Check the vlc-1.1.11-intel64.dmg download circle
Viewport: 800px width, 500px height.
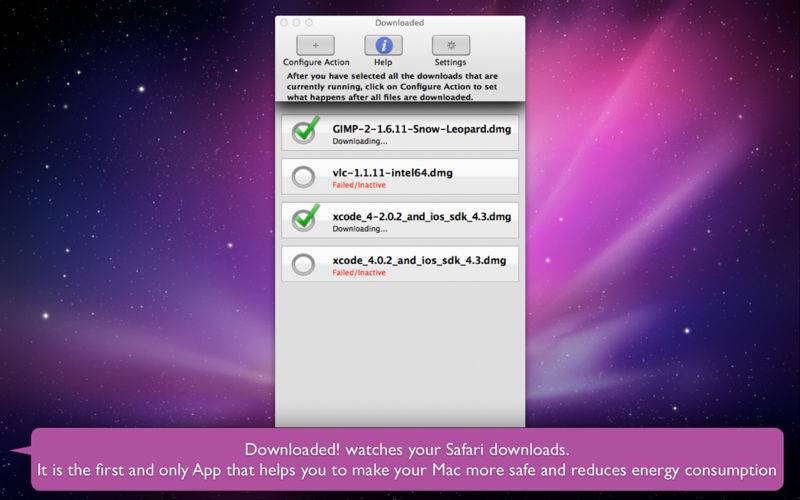(x=304, y=177)
